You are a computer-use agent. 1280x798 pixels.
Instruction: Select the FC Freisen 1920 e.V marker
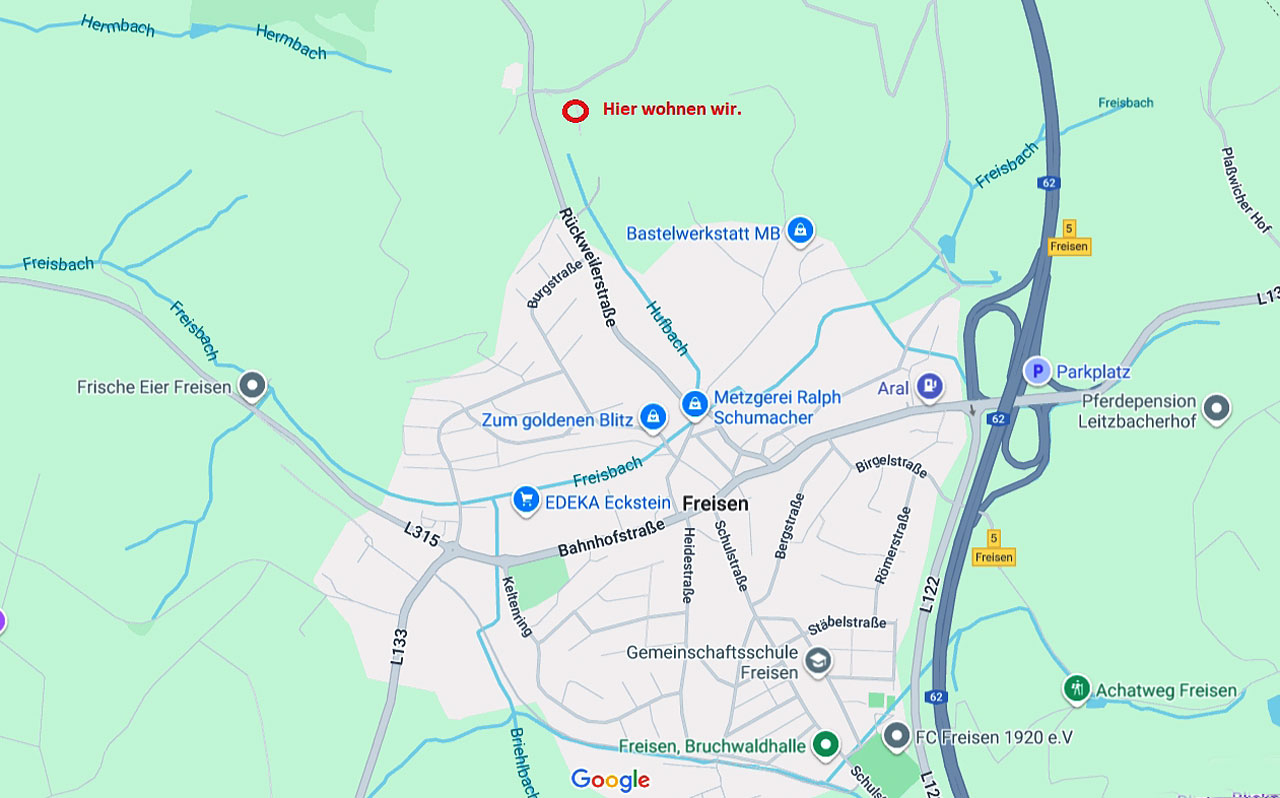pyautogui.click(x=897, y=737)
